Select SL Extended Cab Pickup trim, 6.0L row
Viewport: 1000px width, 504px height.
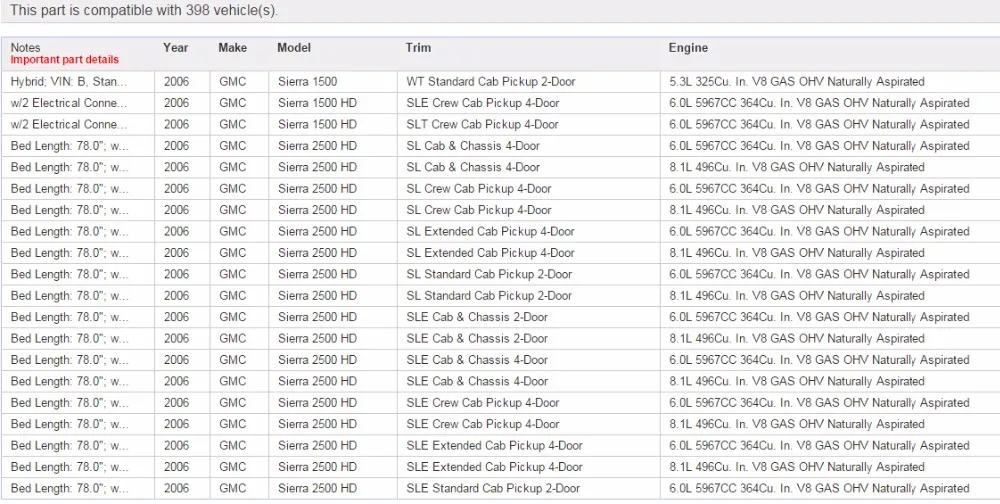click(x=490, y=232)
